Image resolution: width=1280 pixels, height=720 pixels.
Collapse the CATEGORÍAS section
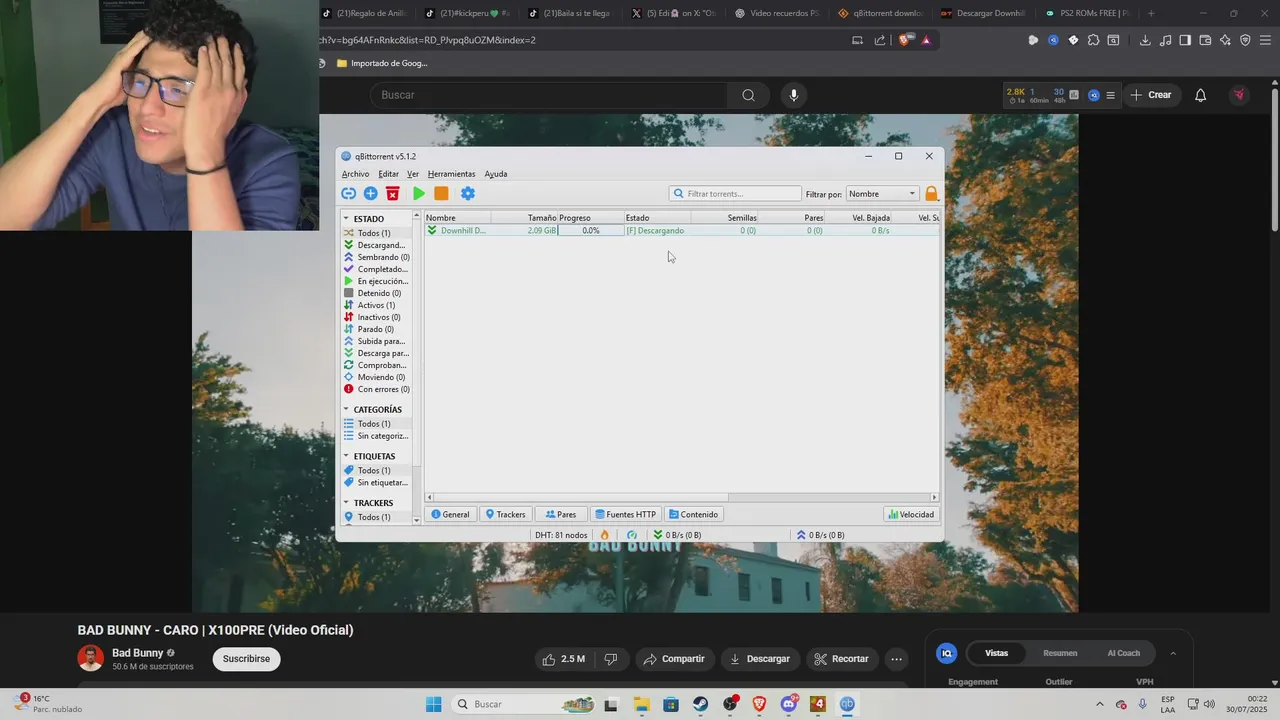(346, 410)
